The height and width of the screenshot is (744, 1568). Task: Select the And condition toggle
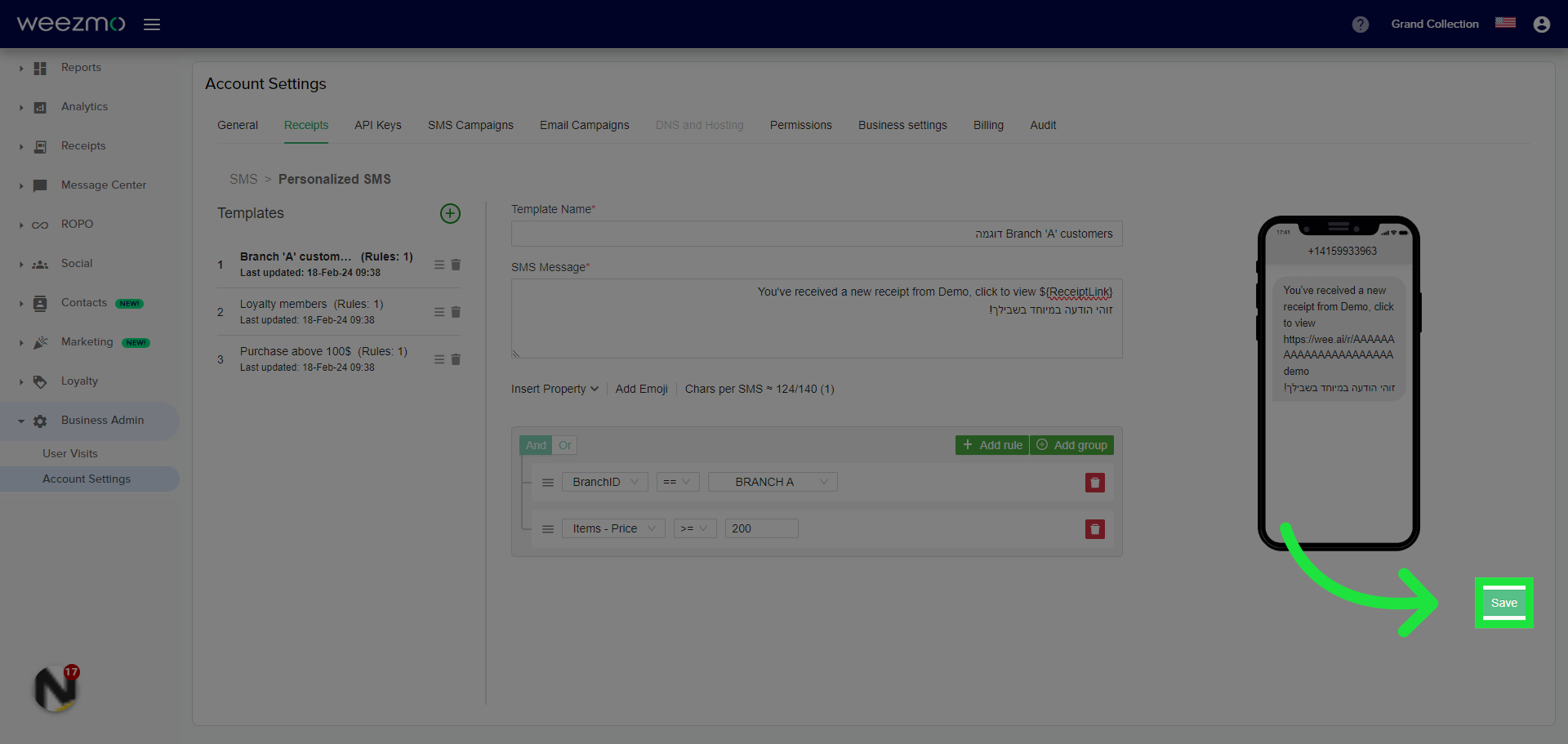point(536,445)
